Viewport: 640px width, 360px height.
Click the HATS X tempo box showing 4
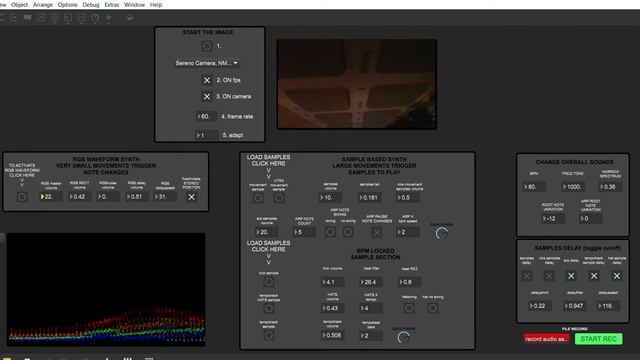(x=371, y=308)
